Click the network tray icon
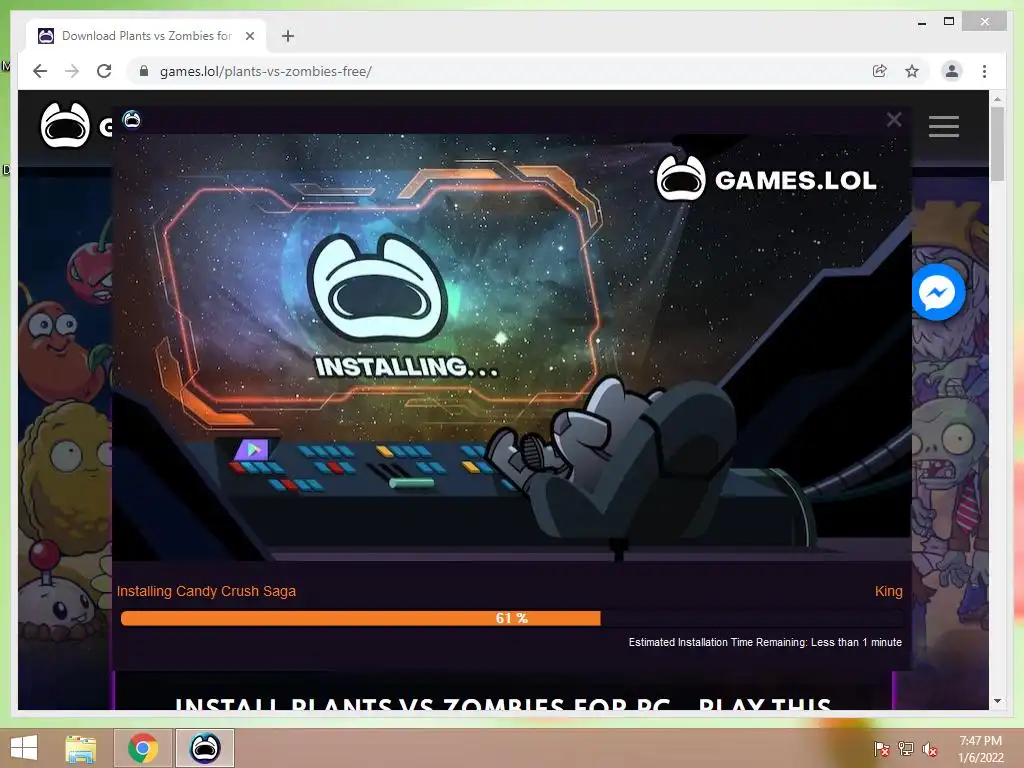This screenshot has width=1024, height=768. tap(906, 749)
